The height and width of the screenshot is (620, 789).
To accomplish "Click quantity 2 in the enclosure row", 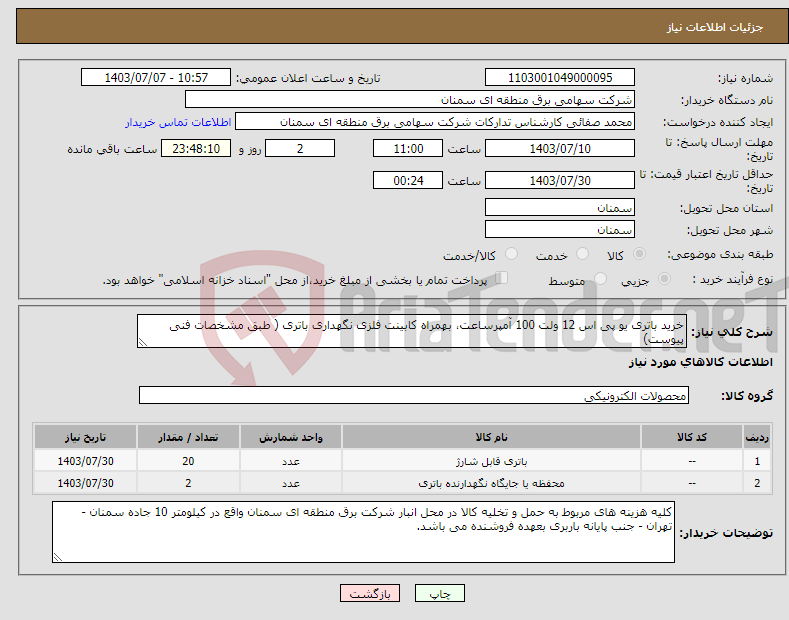I will [188, 483].
